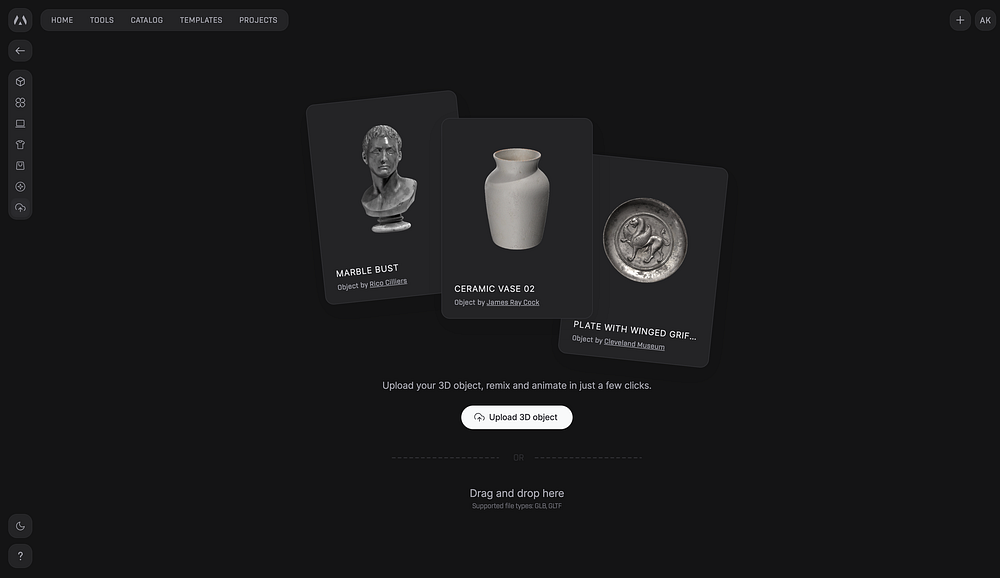Click the plus button in top-right
This screenshot has width=1000, height=578.
coord(960,20)
